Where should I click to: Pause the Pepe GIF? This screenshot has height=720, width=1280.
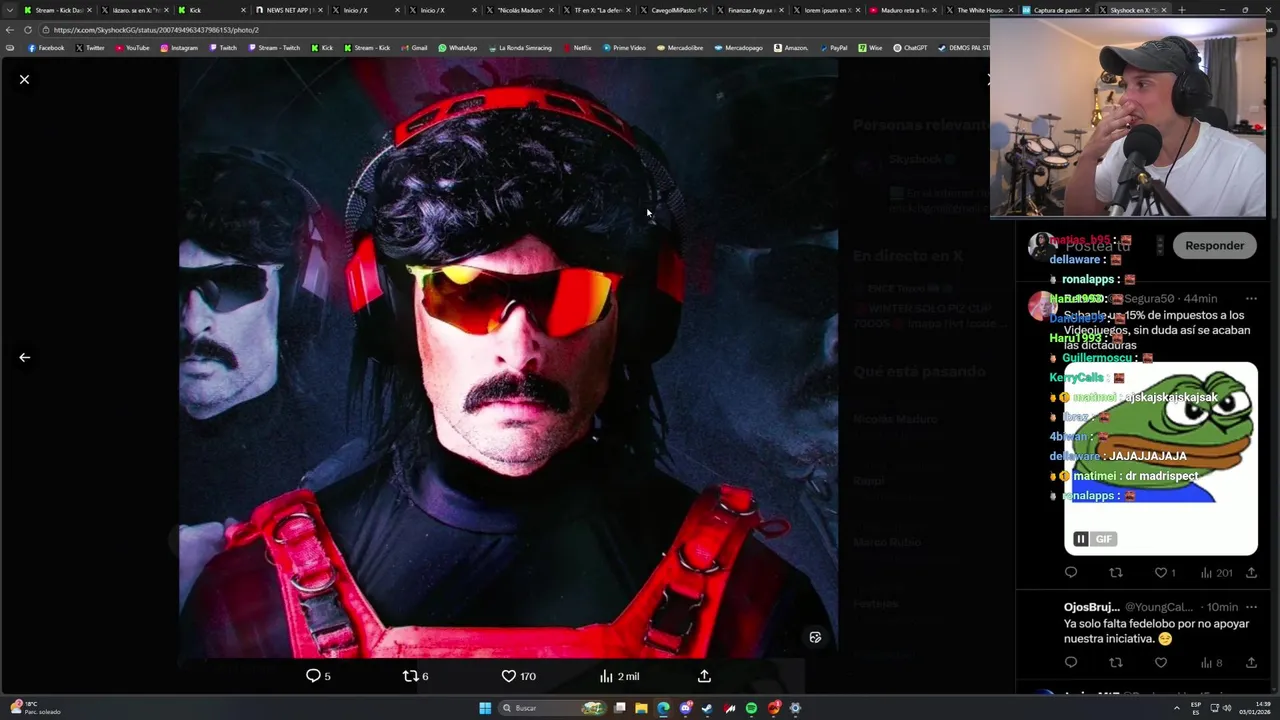(1080, 539)
